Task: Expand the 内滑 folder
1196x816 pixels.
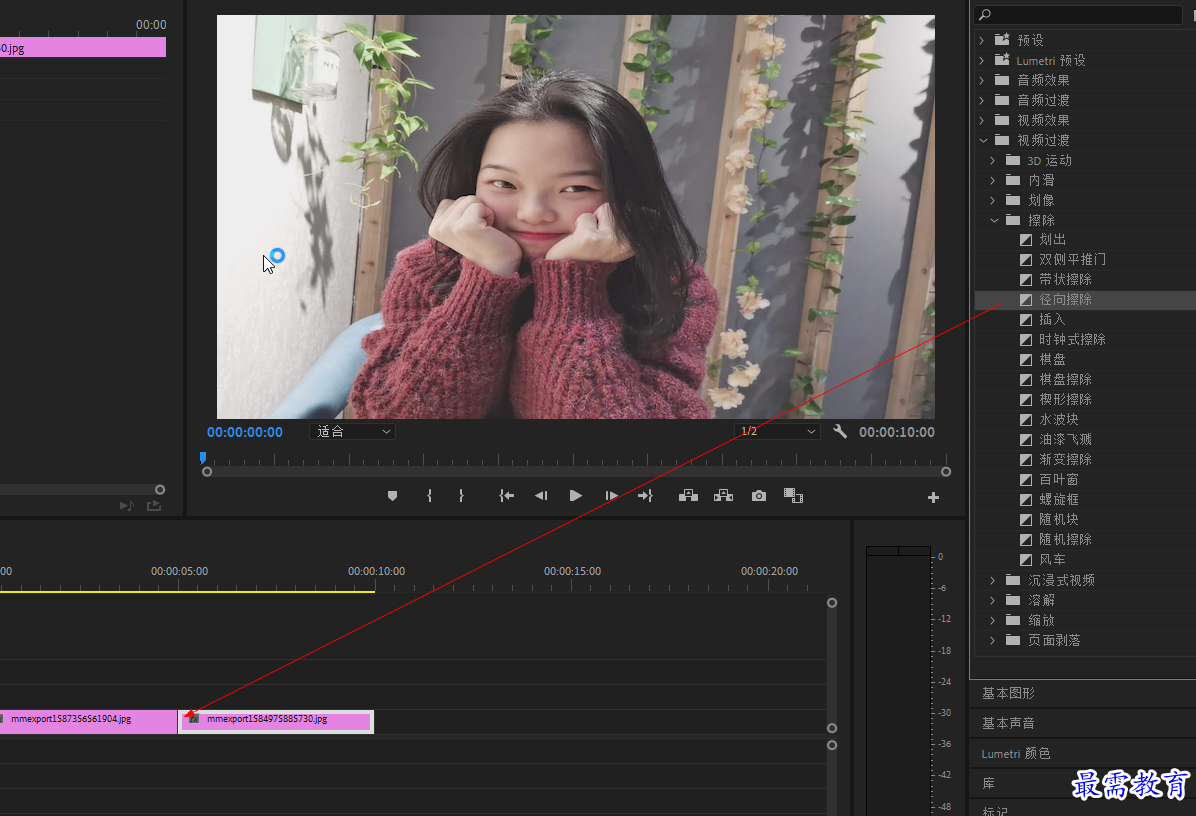Action: pos(993,180)
